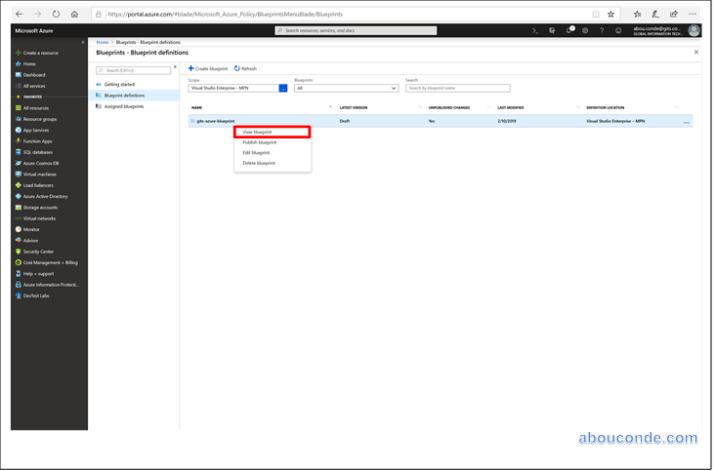The width and height of the screenshot is (714, 471).
Task: Click the Home breadcrumb link
Action: 102,42
